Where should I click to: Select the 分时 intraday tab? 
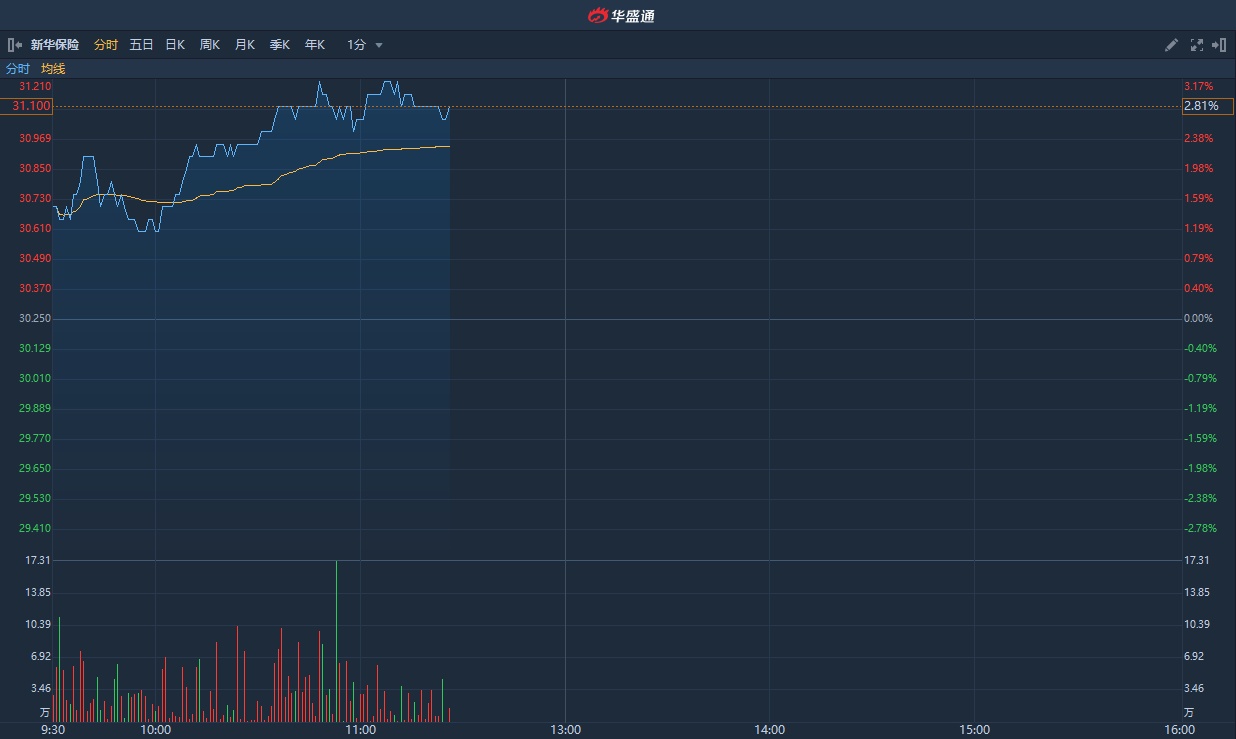click(105, 45)
